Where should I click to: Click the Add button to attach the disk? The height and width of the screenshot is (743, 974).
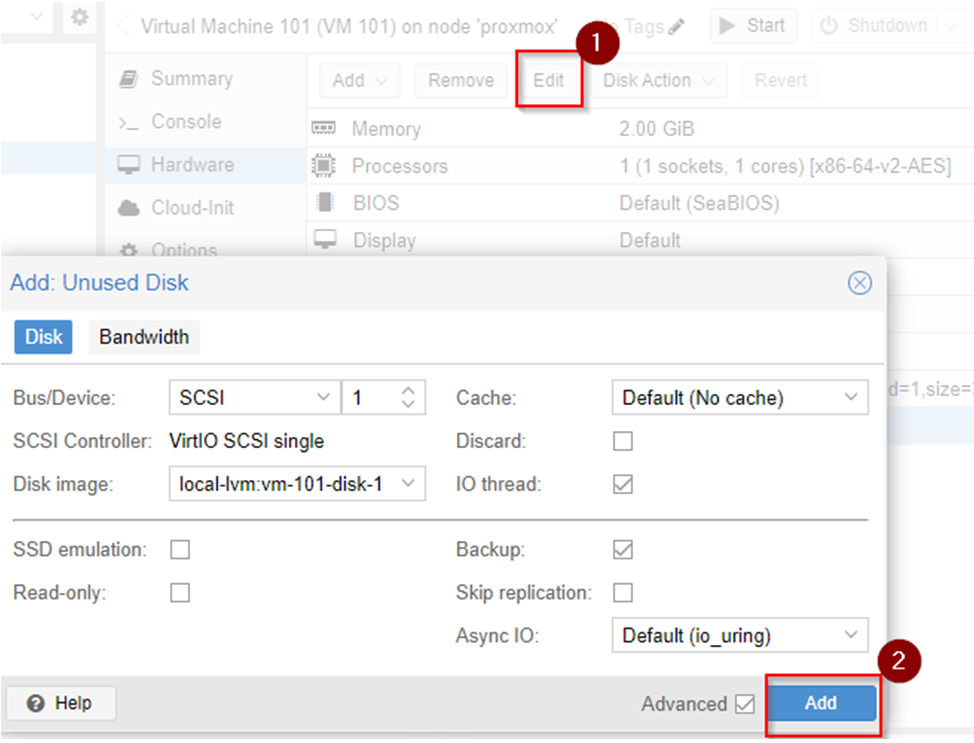point(821,704)
